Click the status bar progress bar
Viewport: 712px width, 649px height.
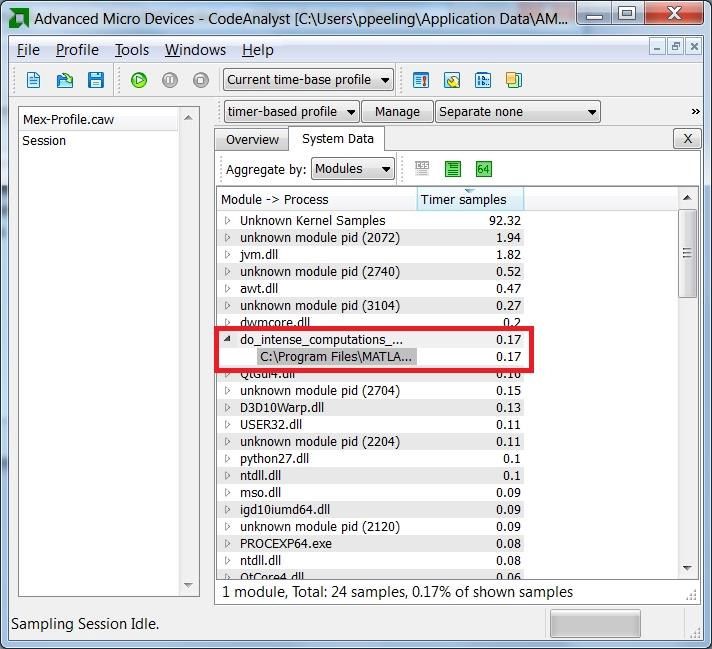pos(595,624)
